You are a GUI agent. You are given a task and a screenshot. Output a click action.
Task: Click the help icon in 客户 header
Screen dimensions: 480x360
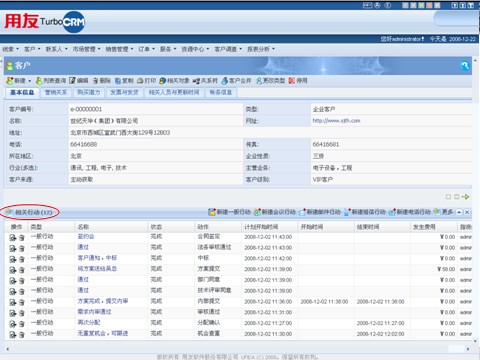(x=465, y=66)
